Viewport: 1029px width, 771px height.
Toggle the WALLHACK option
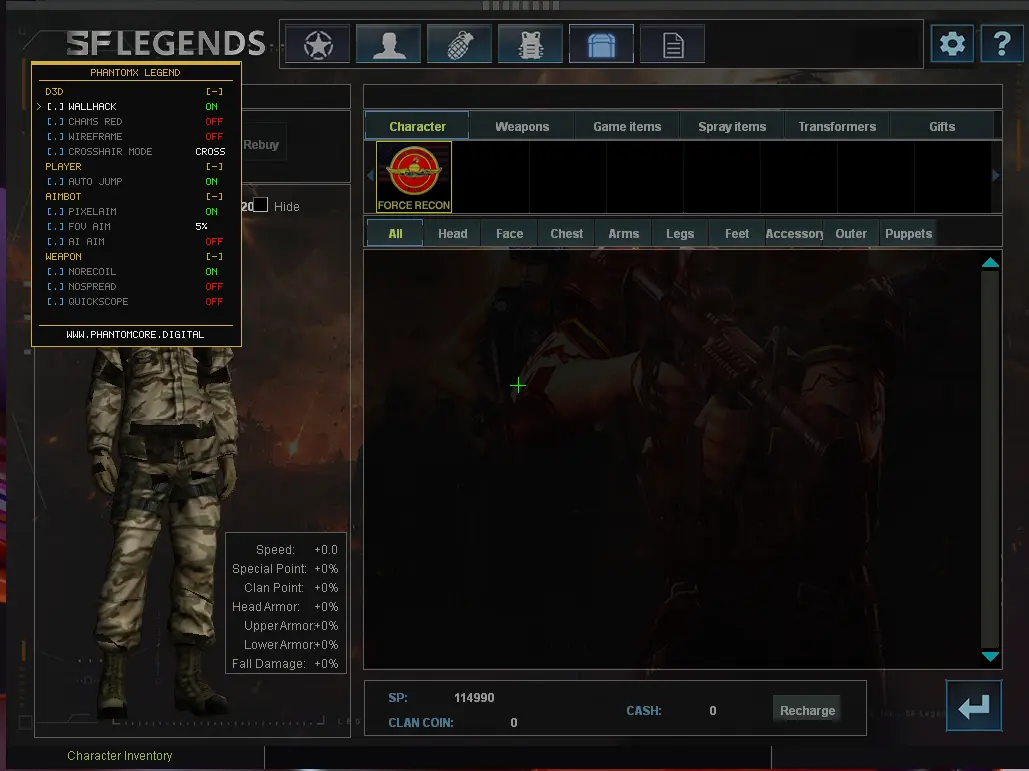coord(135,106)
